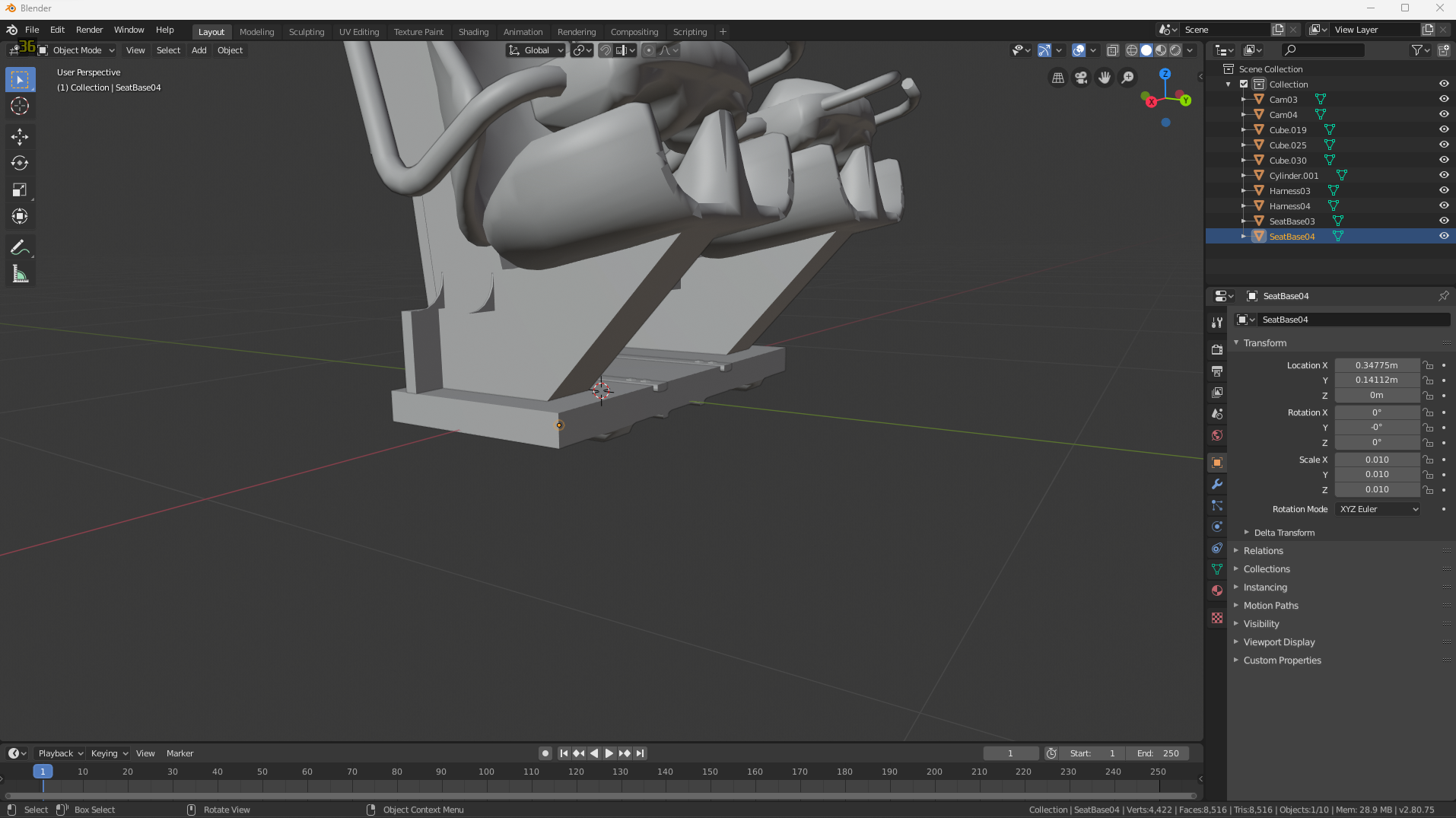Toggle camera view in the viewport

1081,78
